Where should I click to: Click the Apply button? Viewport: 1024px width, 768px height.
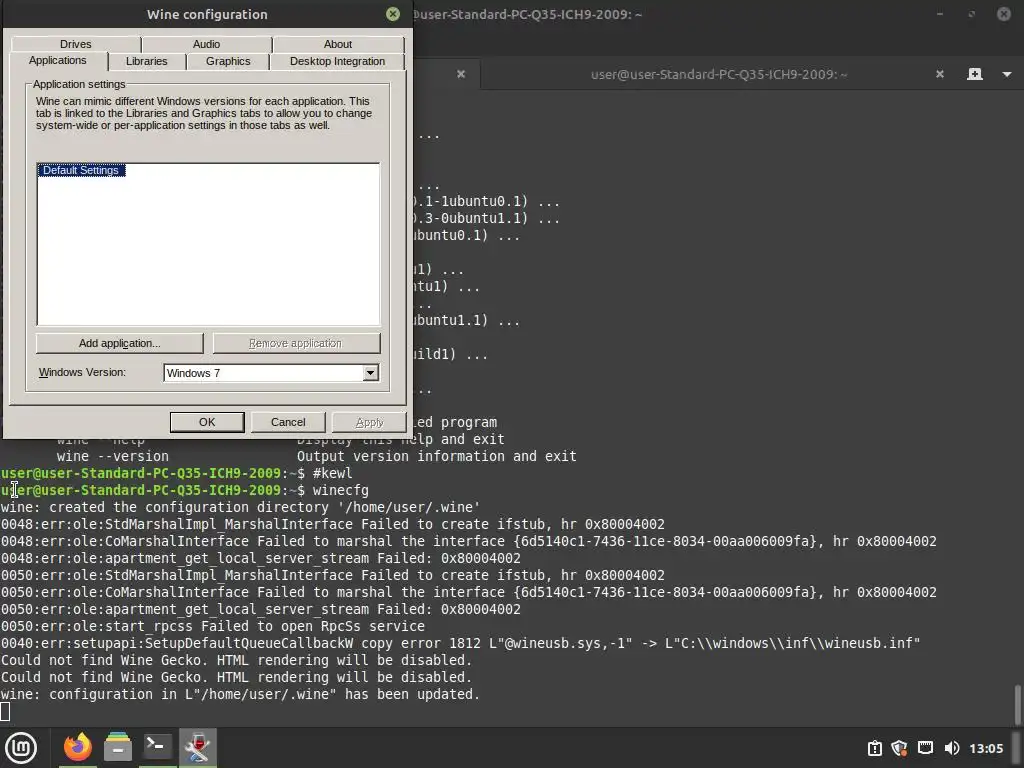coord(369,423)
